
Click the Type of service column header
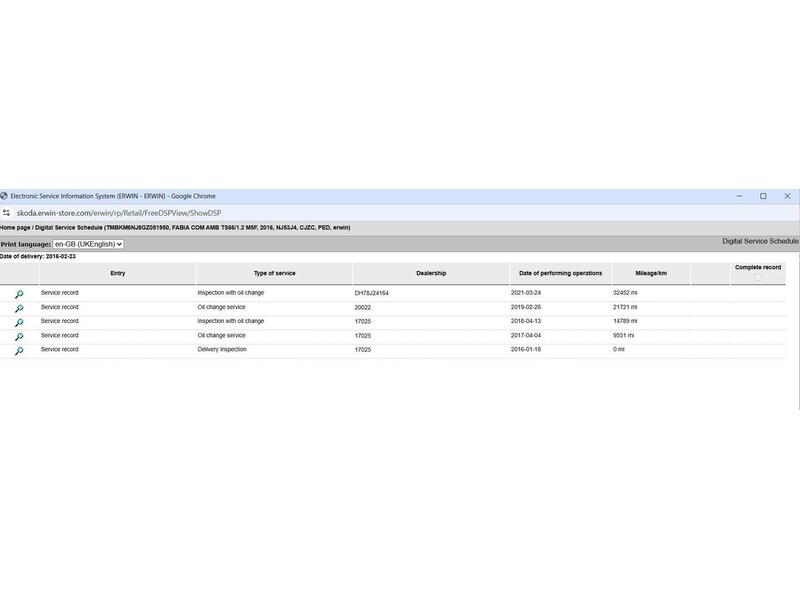[x=274, y=273]
